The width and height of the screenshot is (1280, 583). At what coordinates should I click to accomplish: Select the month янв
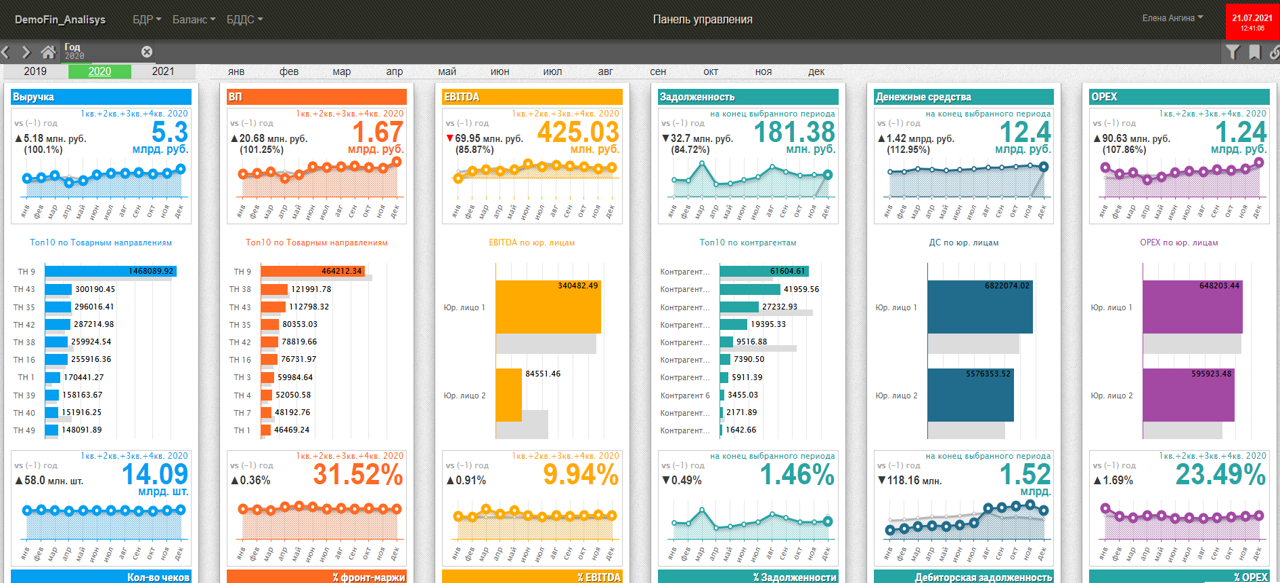tap(236, 72)
